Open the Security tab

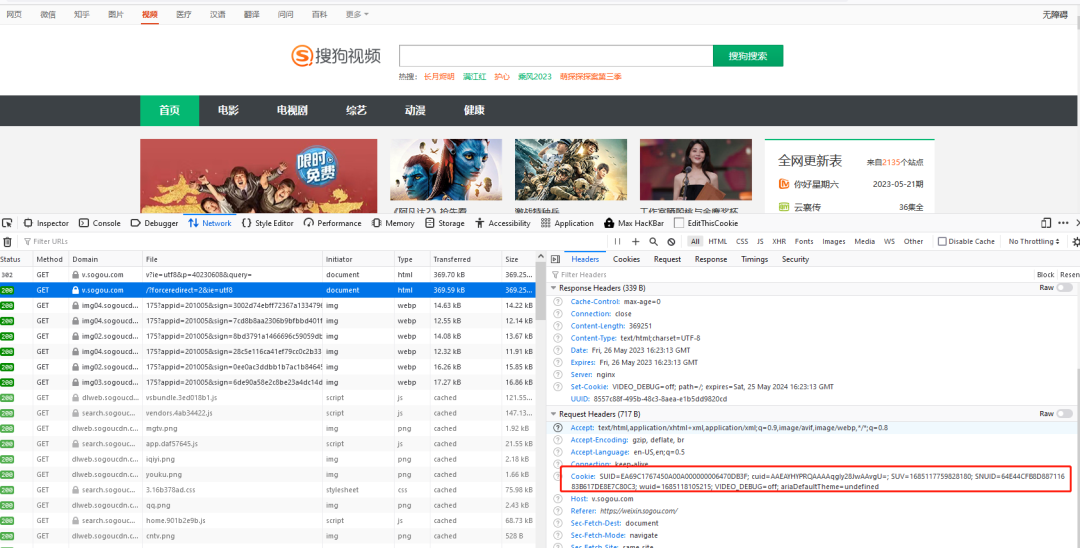[795, 260]
